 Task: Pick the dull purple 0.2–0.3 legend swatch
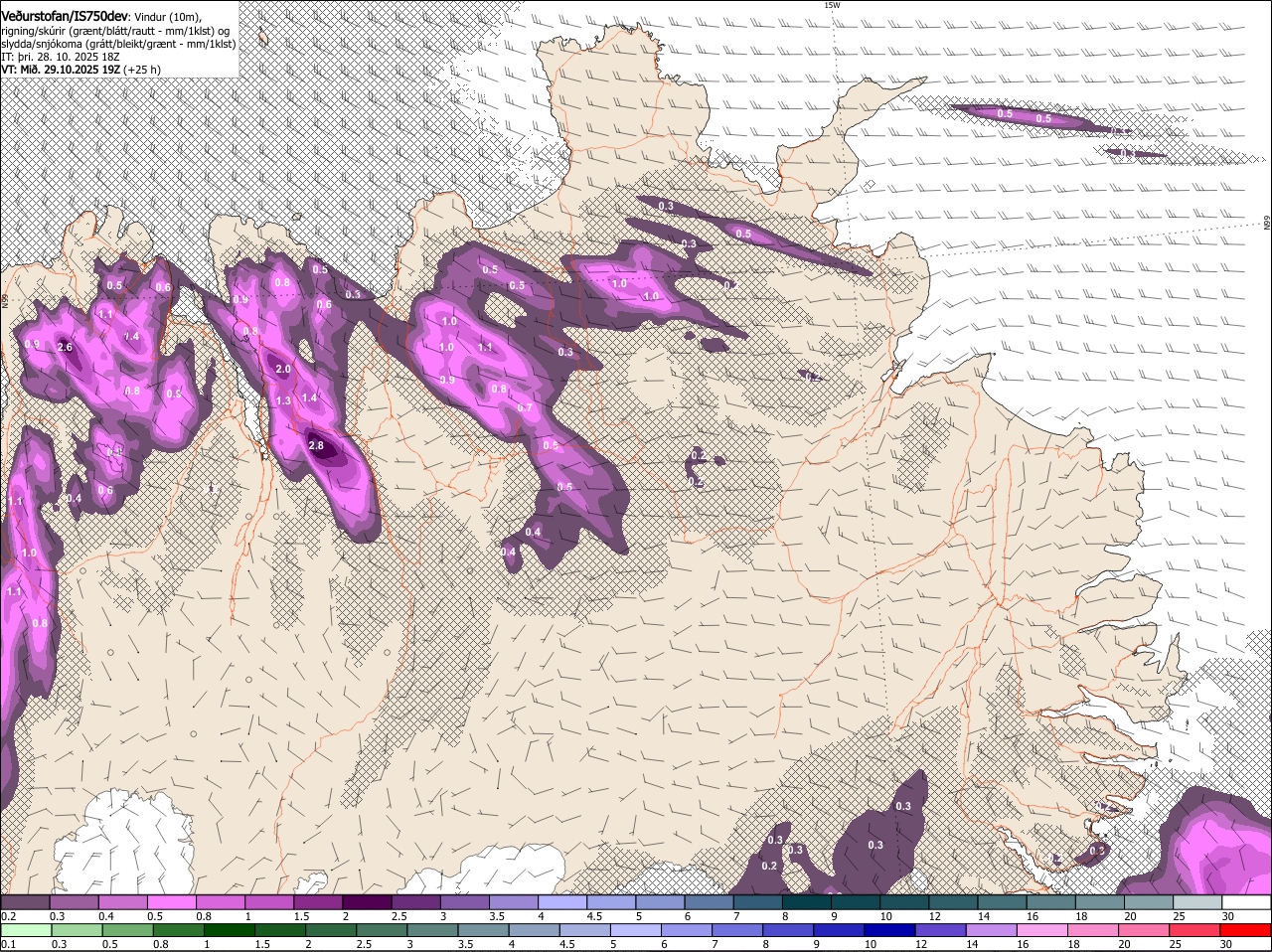click(25, 901)
